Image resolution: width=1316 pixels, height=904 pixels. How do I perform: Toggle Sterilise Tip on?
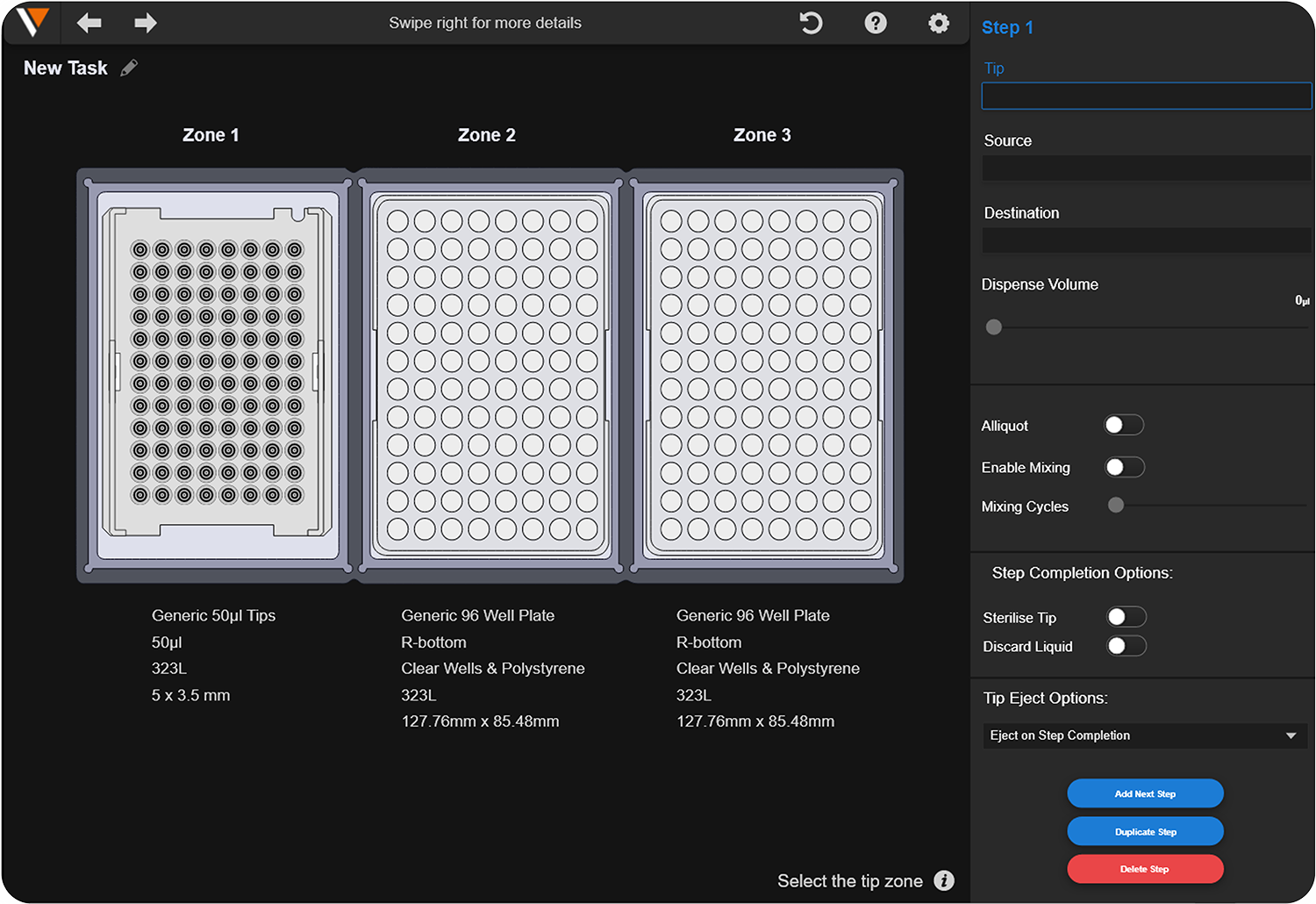(1126, 617)
